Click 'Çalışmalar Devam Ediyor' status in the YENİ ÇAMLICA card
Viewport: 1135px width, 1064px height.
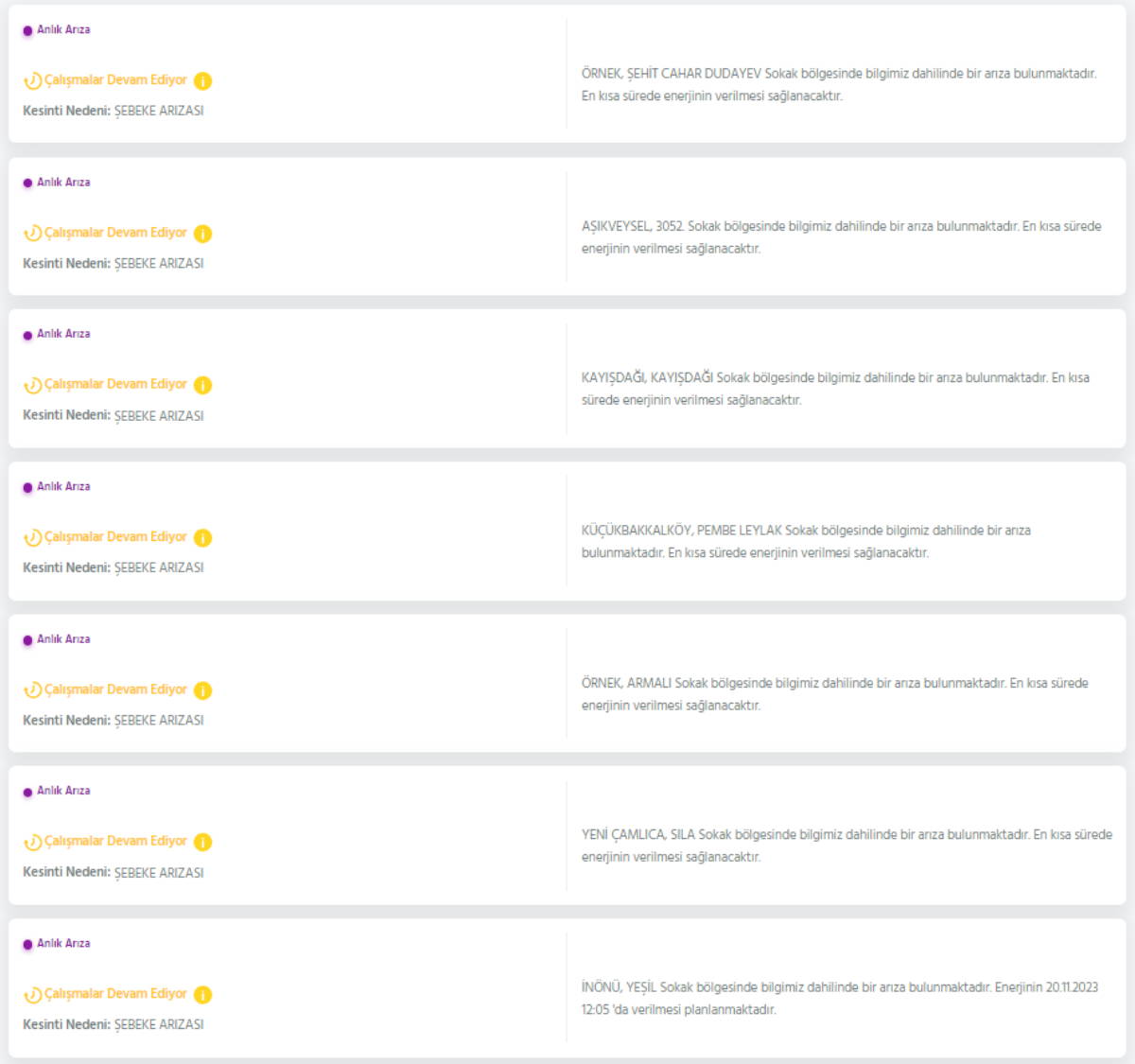[x=115, y=841]
